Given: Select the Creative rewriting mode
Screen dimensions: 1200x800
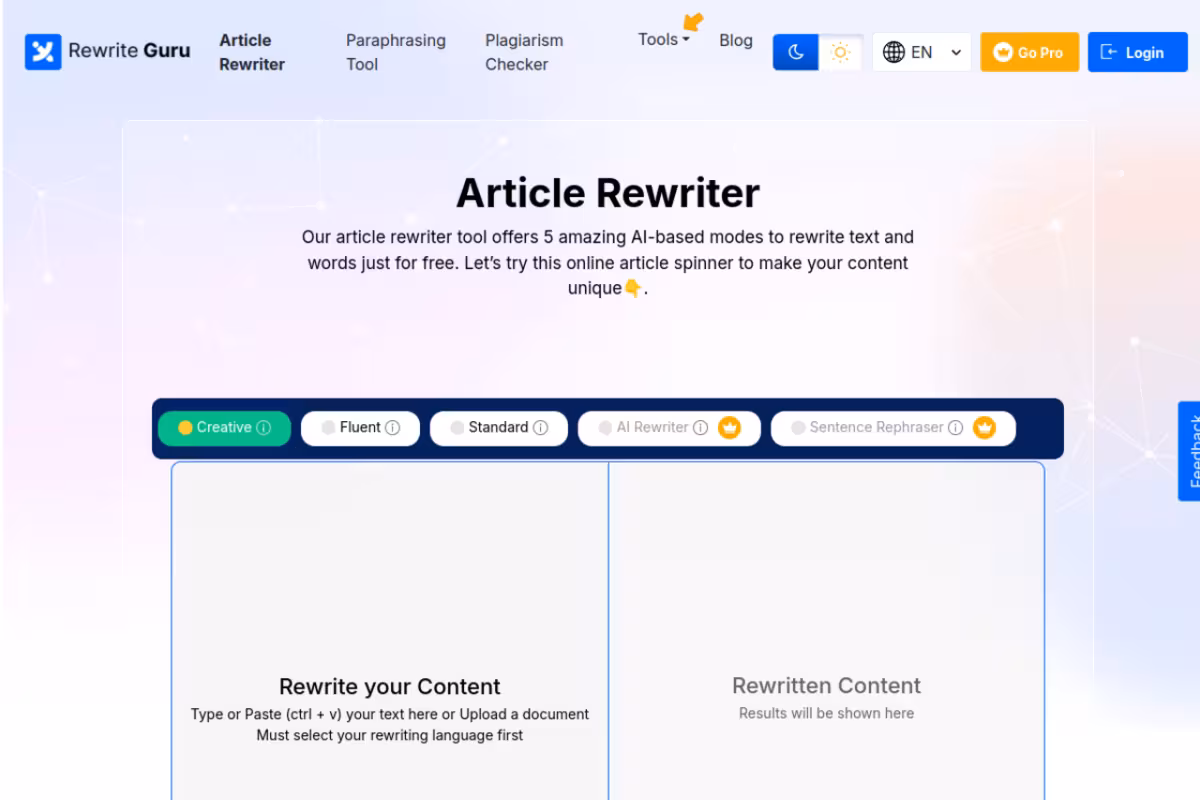Looking at the screenshot, I should (x=224, y=428).
